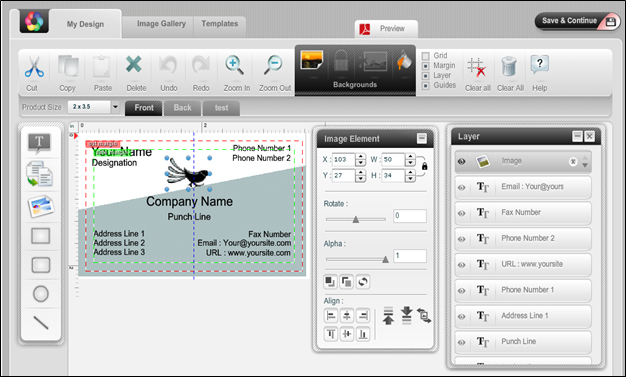Decrease the H height stepper value
Image resolution: width=626 pixels, height=377 pixels.
(x=410, y=179)
